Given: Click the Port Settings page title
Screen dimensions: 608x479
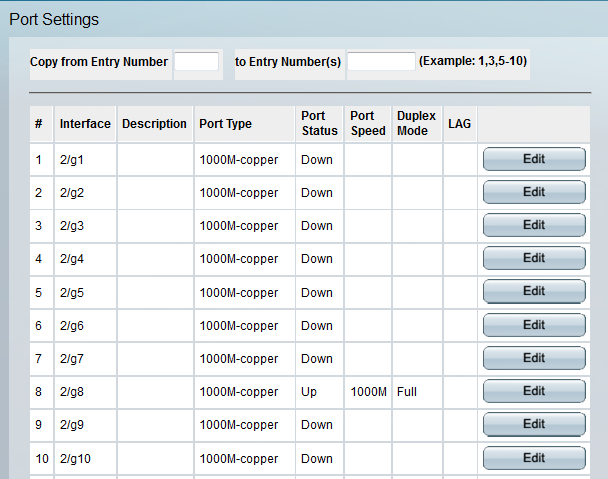Looking at the screenshot, I should coord(54,19).
